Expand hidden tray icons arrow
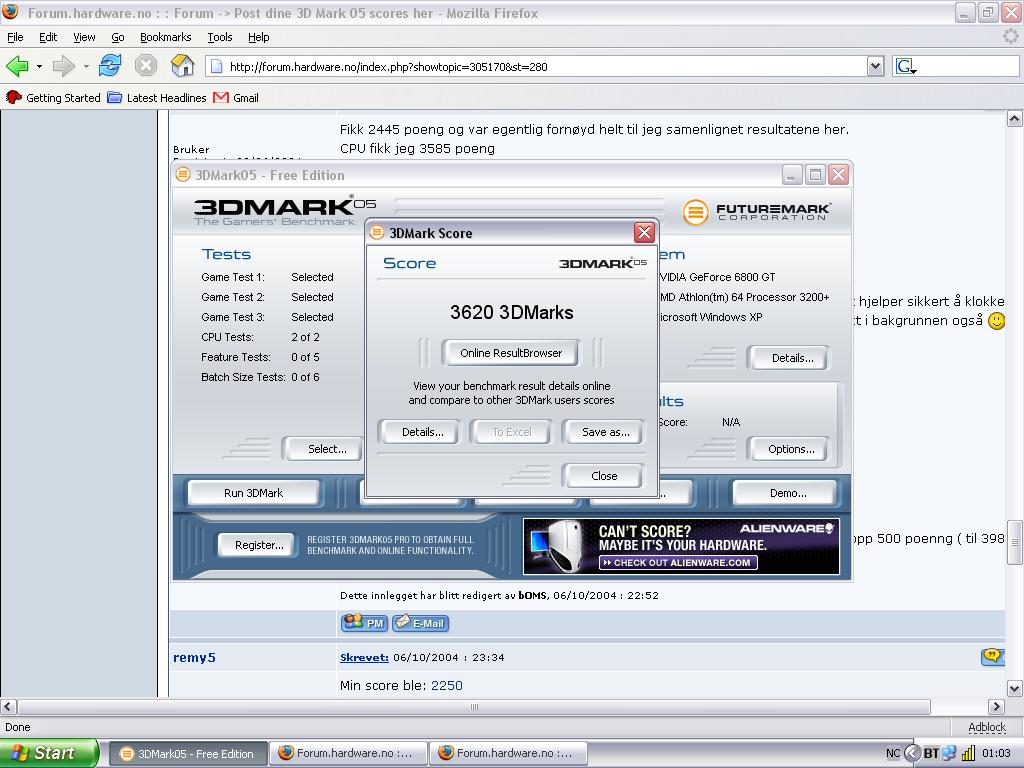This screenshot has height=768, width=1024. 912,754
